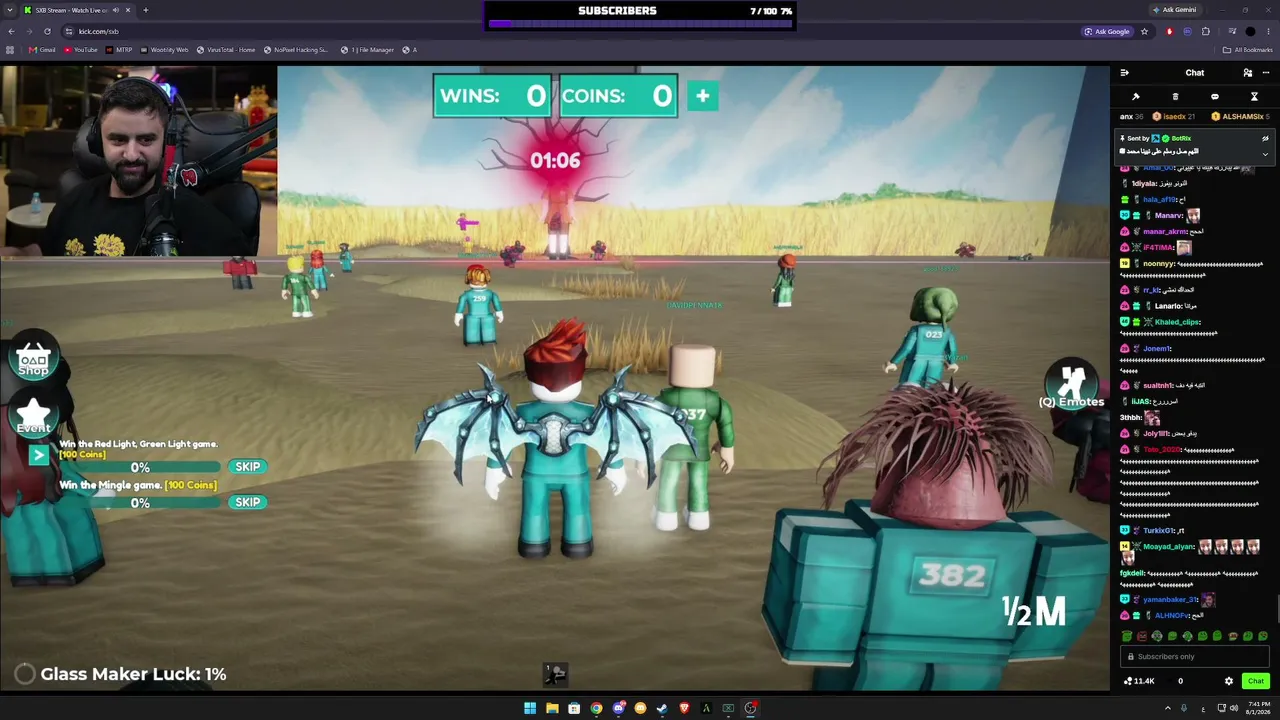This screenshot has width=1280, height=720.
Task: Show hidden system tray icons
Action: click(x=1167, y=708)
